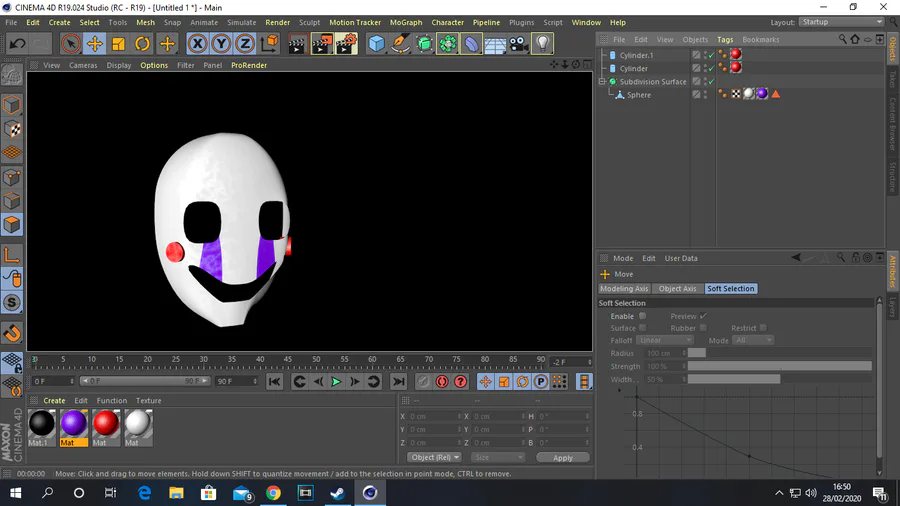Viewport: 900px width, 506px height.
Task: Add a Cube primitive object
Action: (377, 44)
